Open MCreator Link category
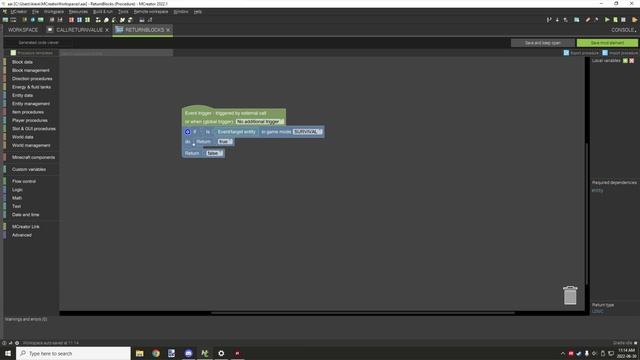Screen dimensions: 640x360 tap(25, 227)
